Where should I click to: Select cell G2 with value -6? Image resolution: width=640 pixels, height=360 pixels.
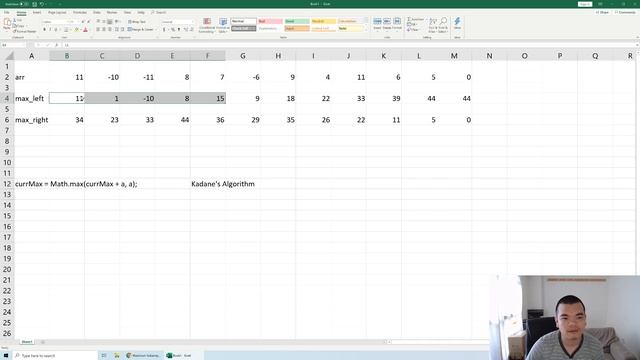[x=243, y=77]
